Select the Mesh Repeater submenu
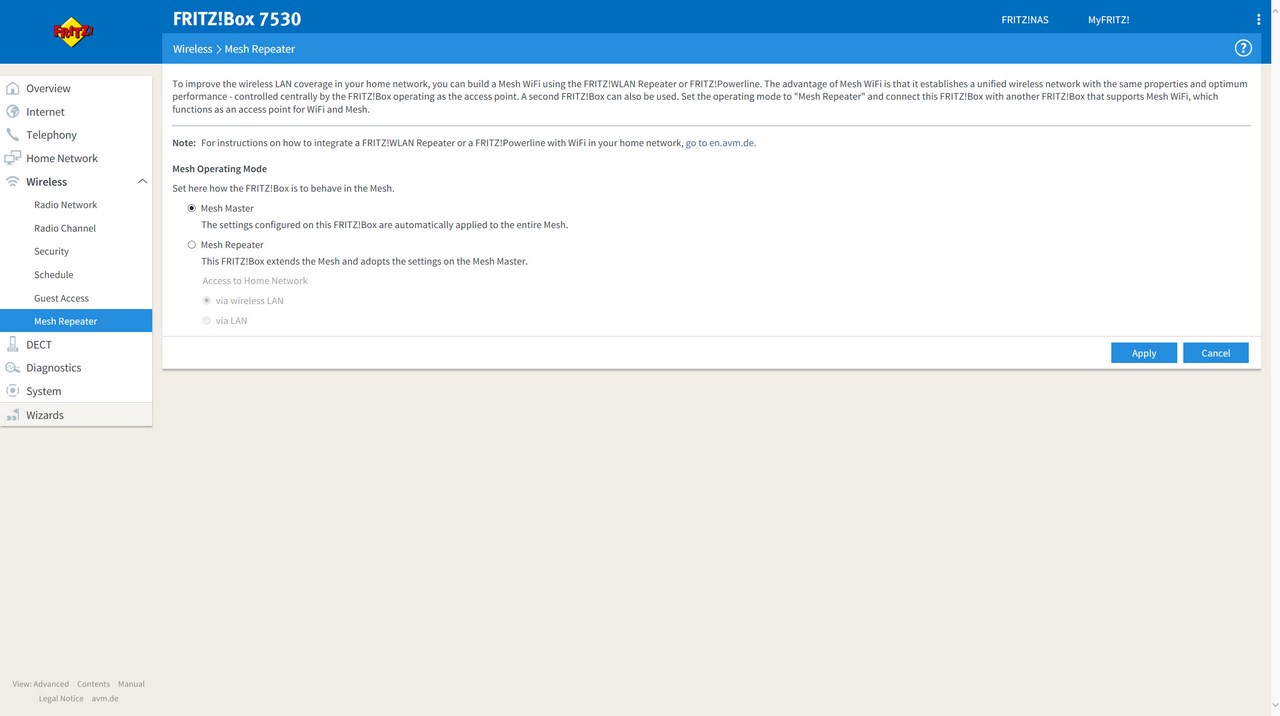The height and width of the screenshot is (716, 1280). [x=76, y=321]
